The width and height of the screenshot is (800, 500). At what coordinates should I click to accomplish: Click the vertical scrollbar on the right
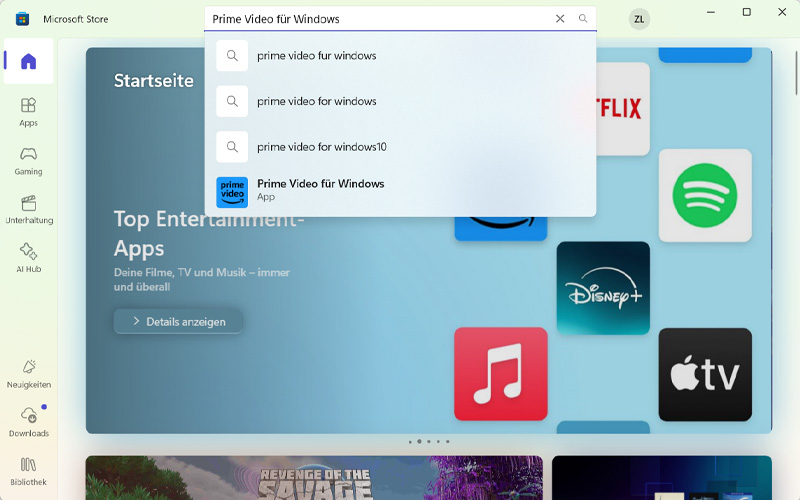[x=796, y=73]
